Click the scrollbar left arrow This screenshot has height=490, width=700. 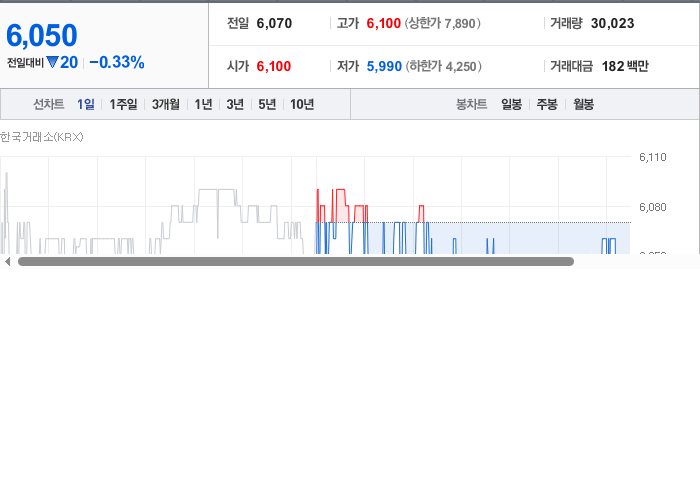7,262
